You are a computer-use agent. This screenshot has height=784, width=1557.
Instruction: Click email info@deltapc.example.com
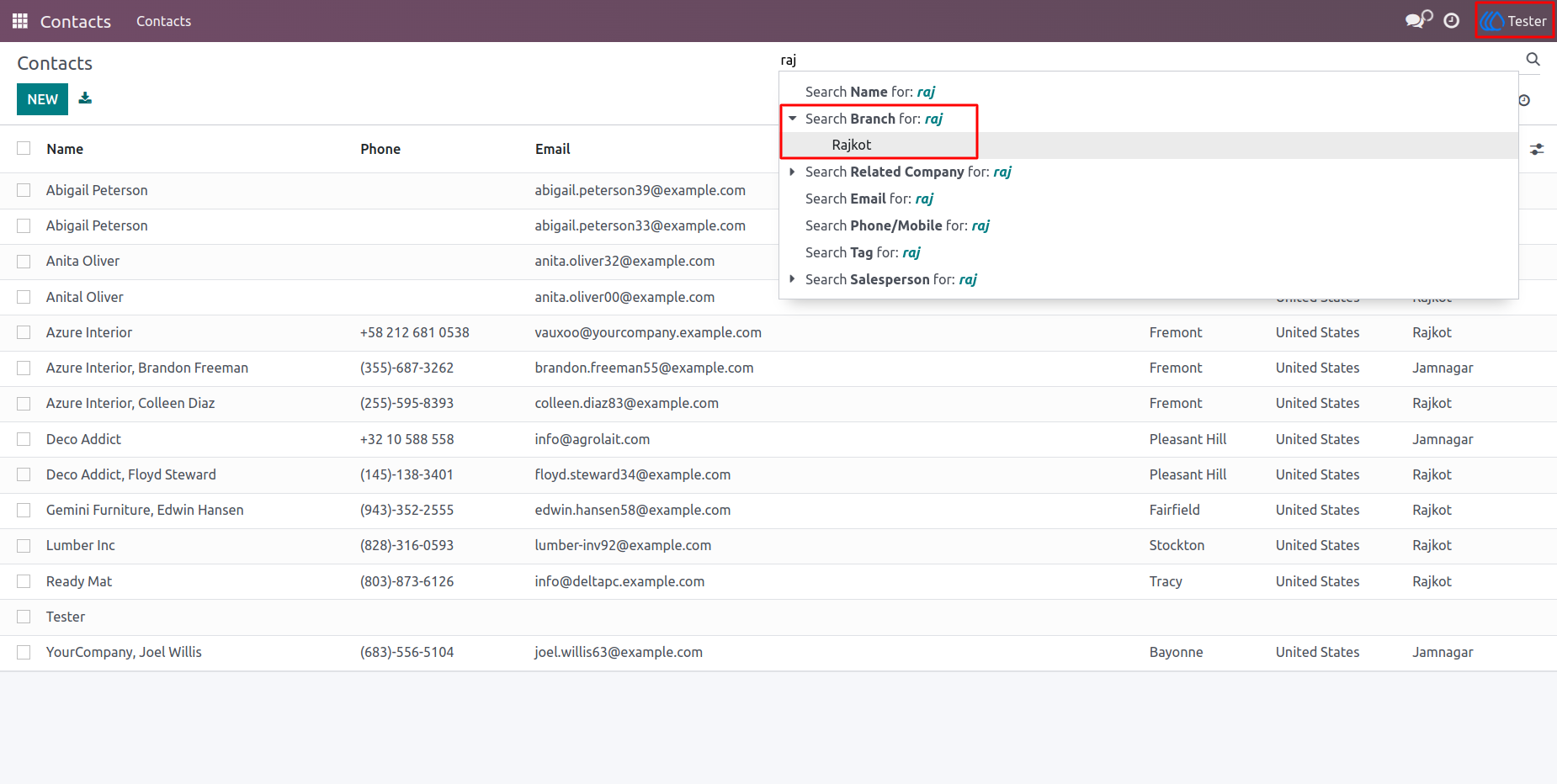[x=619, y=581]
